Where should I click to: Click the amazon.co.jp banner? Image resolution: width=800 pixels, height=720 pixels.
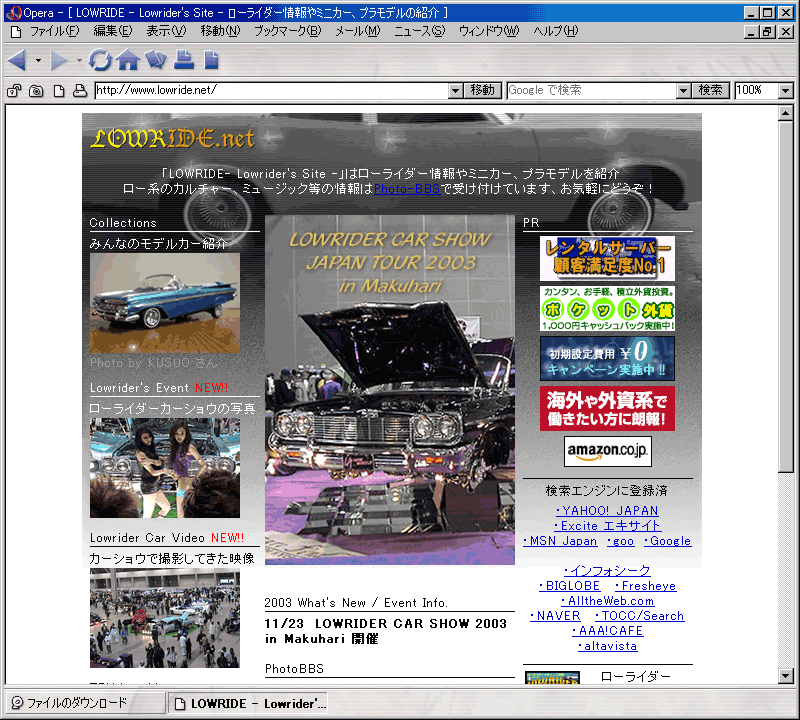(608, 451)
